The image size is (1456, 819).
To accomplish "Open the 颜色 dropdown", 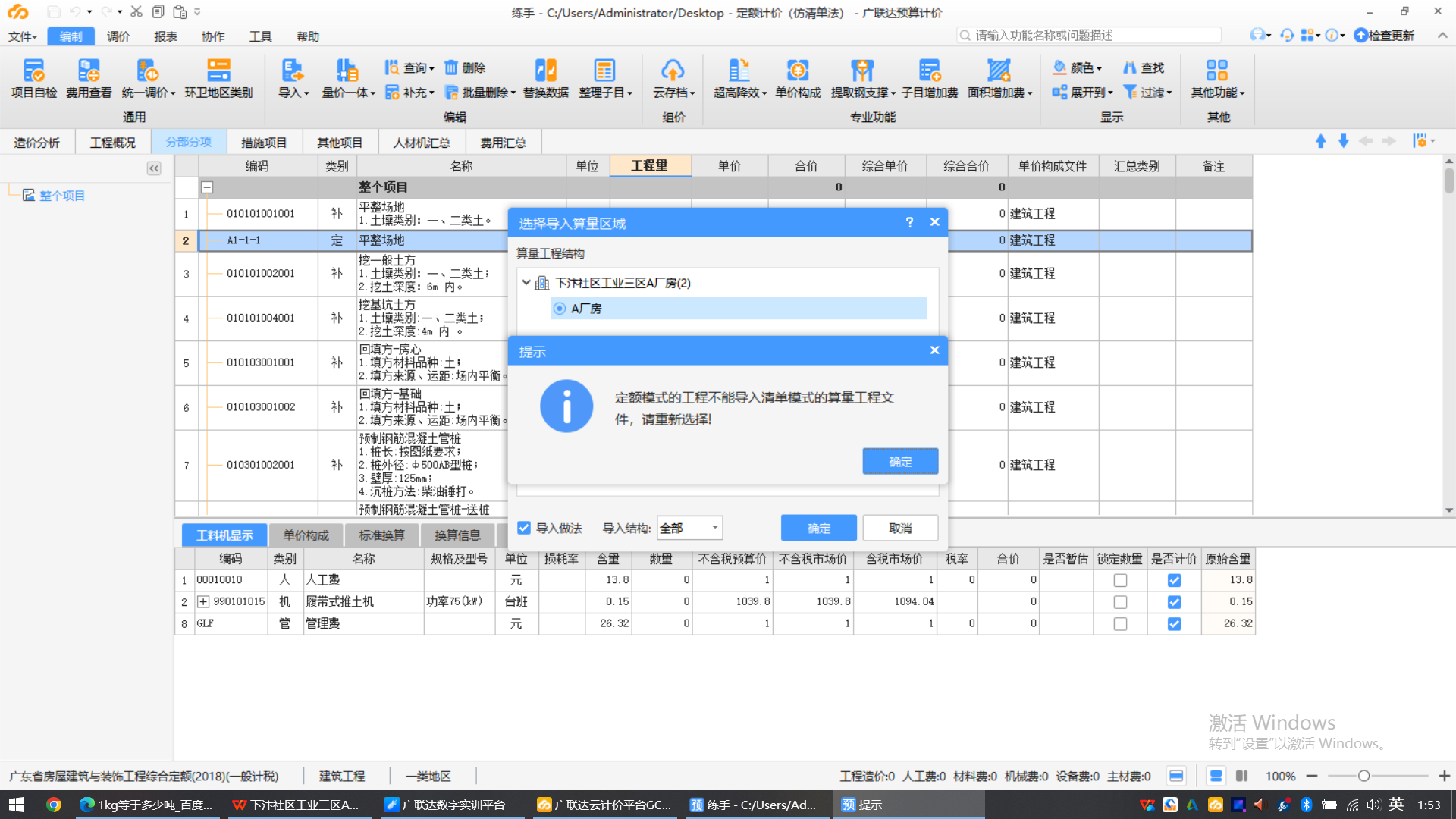I will coord(1077,67).
